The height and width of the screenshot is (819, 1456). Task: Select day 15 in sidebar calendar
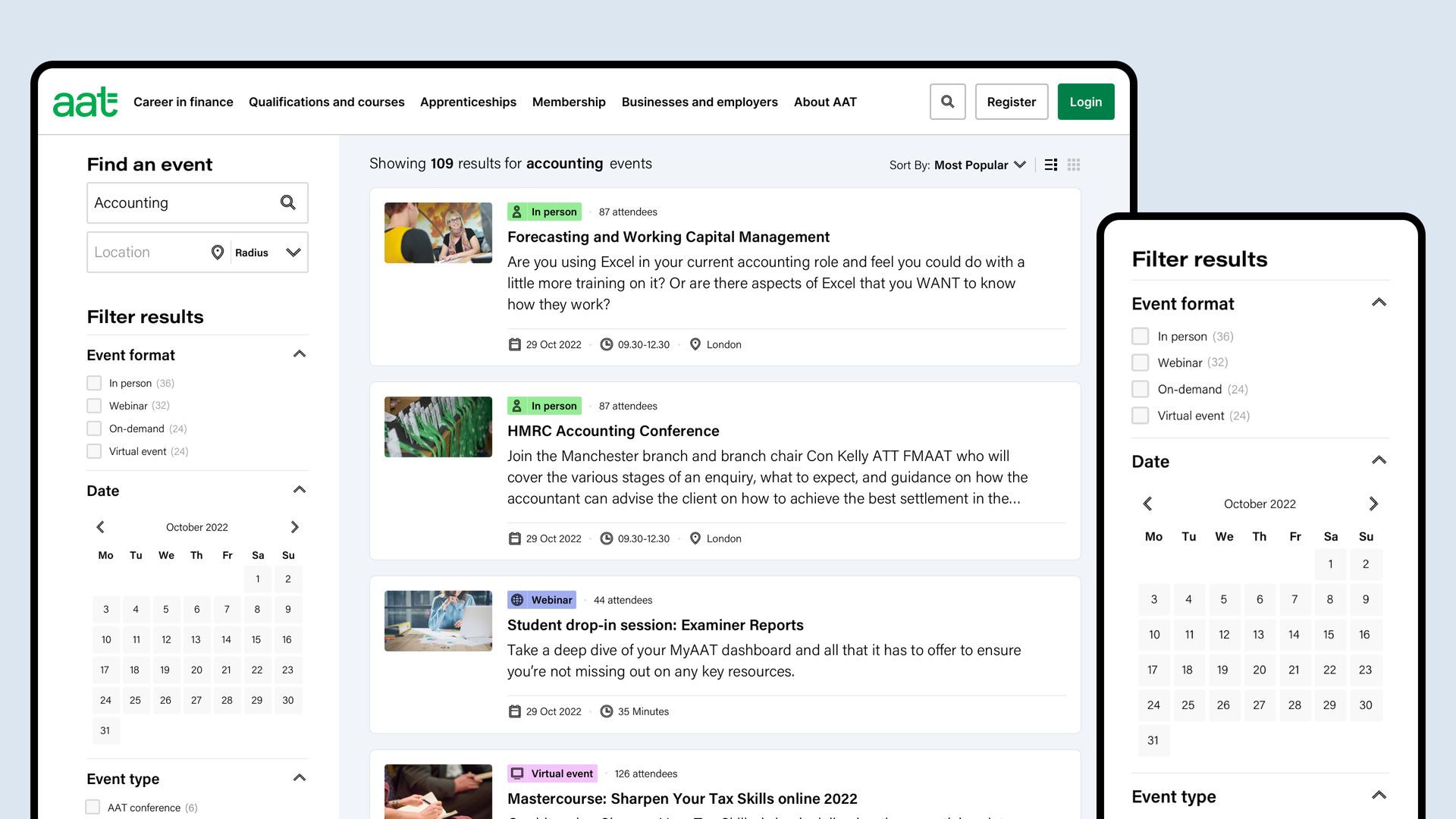256,639
